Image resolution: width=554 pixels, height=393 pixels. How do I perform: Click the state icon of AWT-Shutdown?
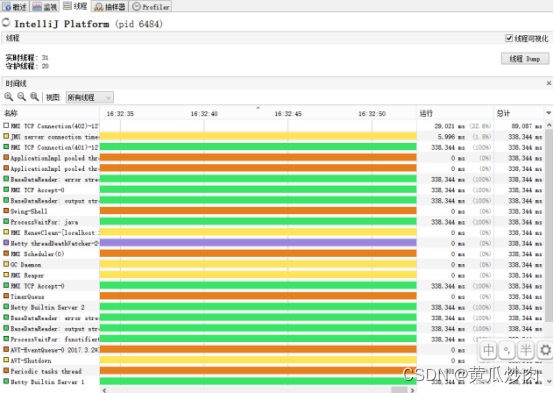[6, 360]
